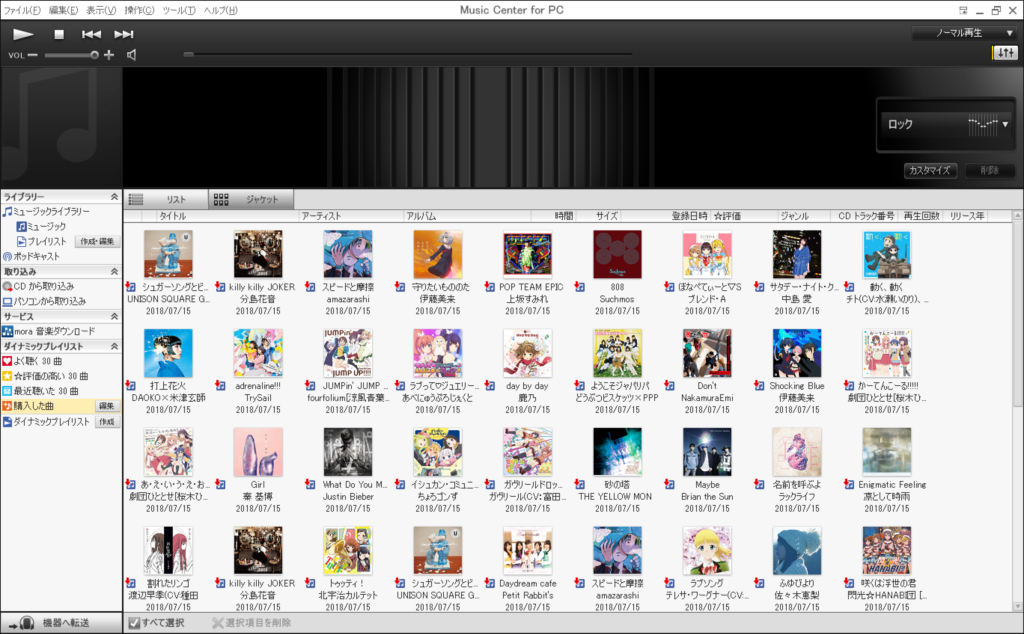Open プレイリスト in the library sidebar
The height and width of the screenshot is (634, 1024).
click(x=41, y=242)
